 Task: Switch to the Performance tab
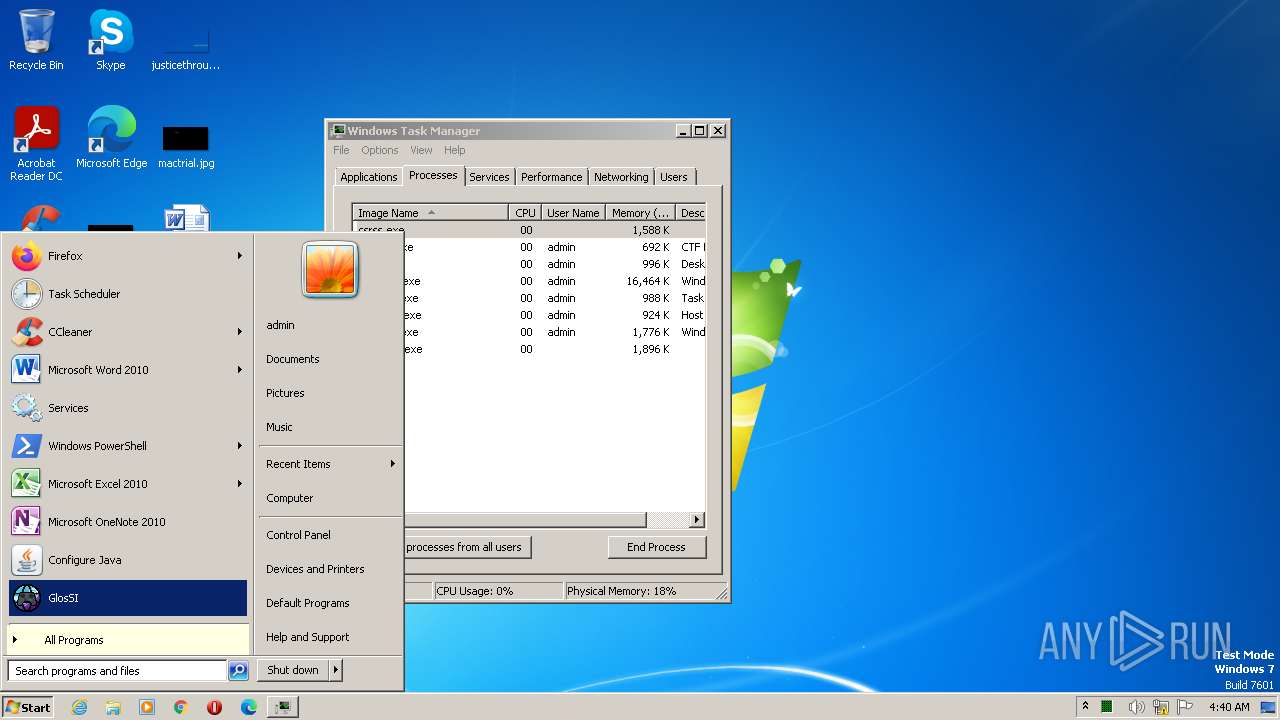tap(551, 177)
